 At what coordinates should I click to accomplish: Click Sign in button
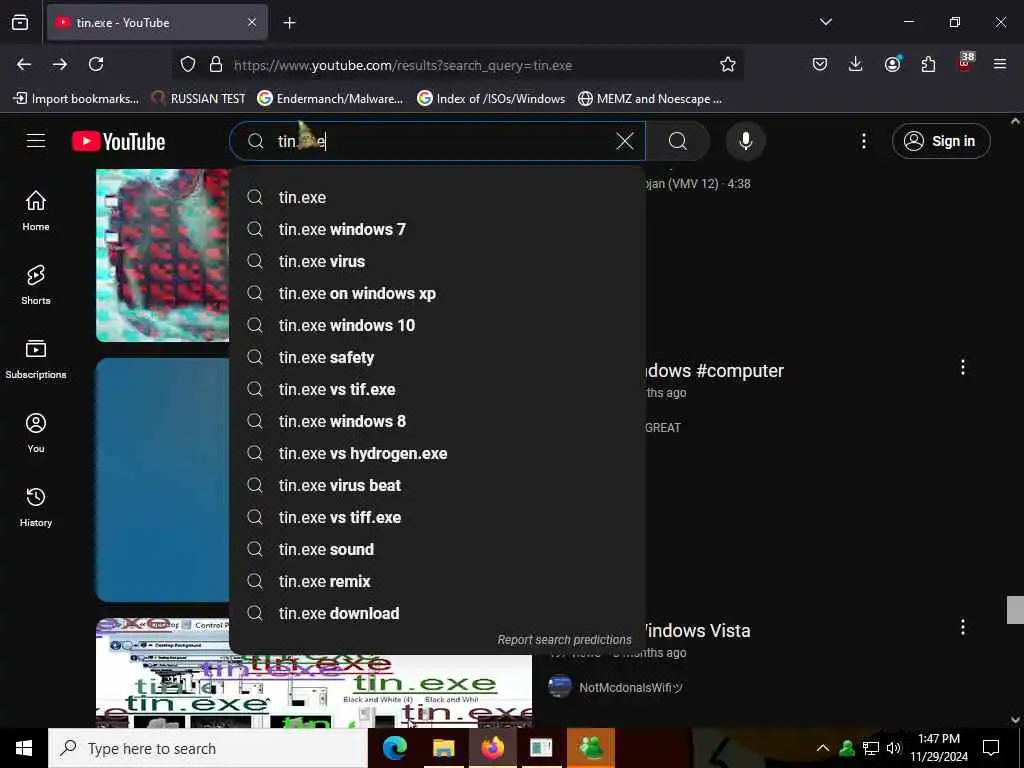941,141
